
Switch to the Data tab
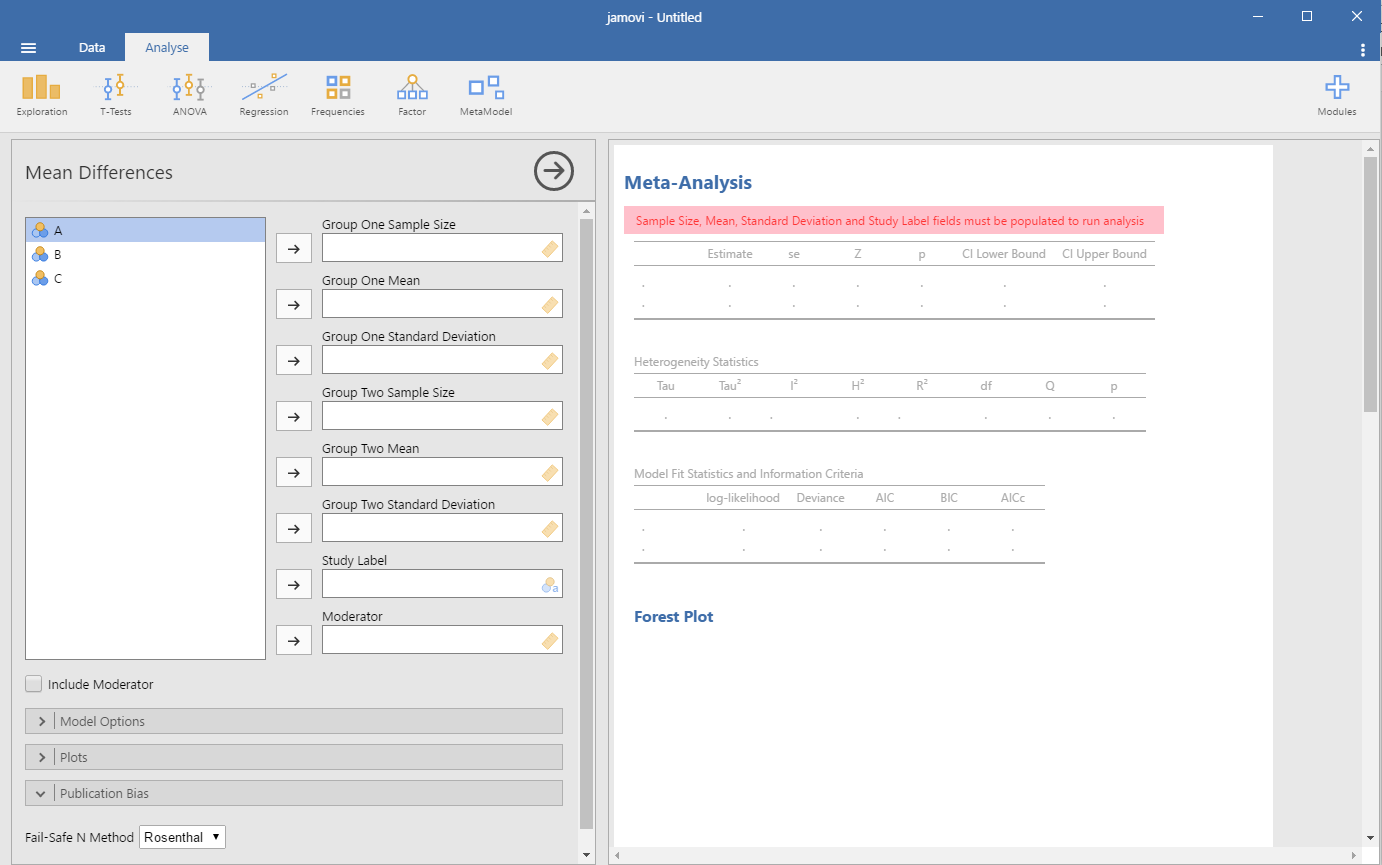[92, 47]
